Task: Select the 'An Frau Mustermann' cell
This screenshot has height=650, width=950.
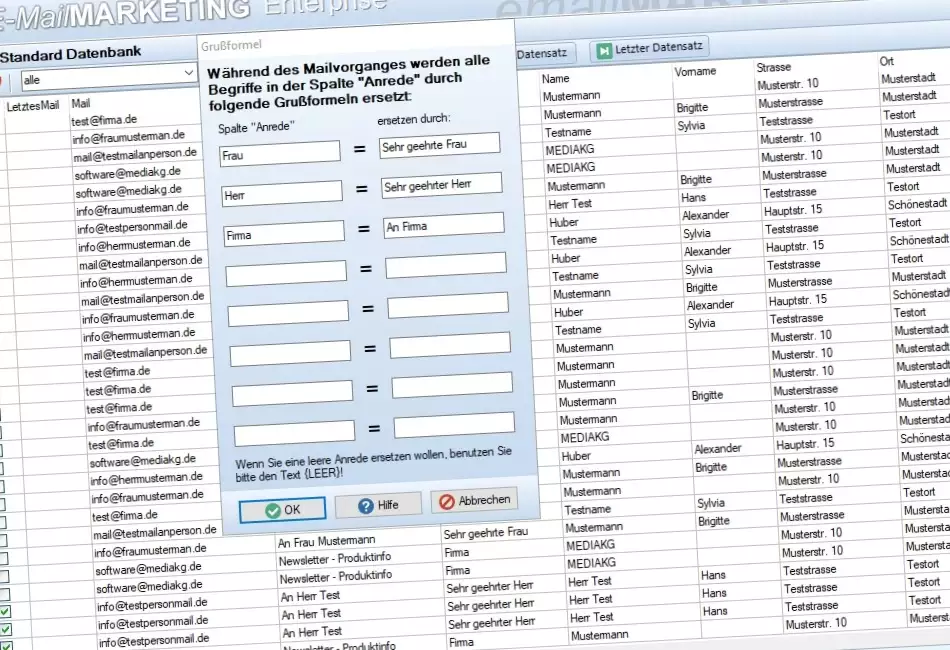Action: (327, 541)
